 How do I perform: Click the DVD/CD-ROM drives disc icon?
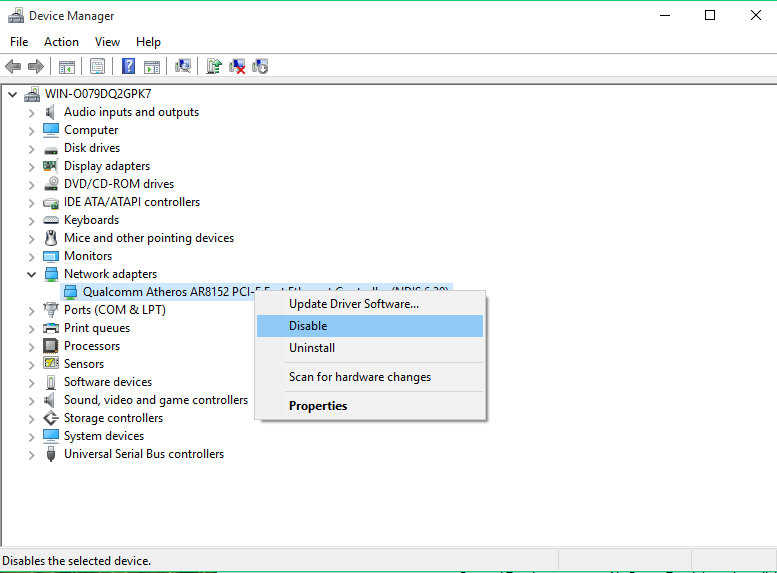(x=51, y=184)
